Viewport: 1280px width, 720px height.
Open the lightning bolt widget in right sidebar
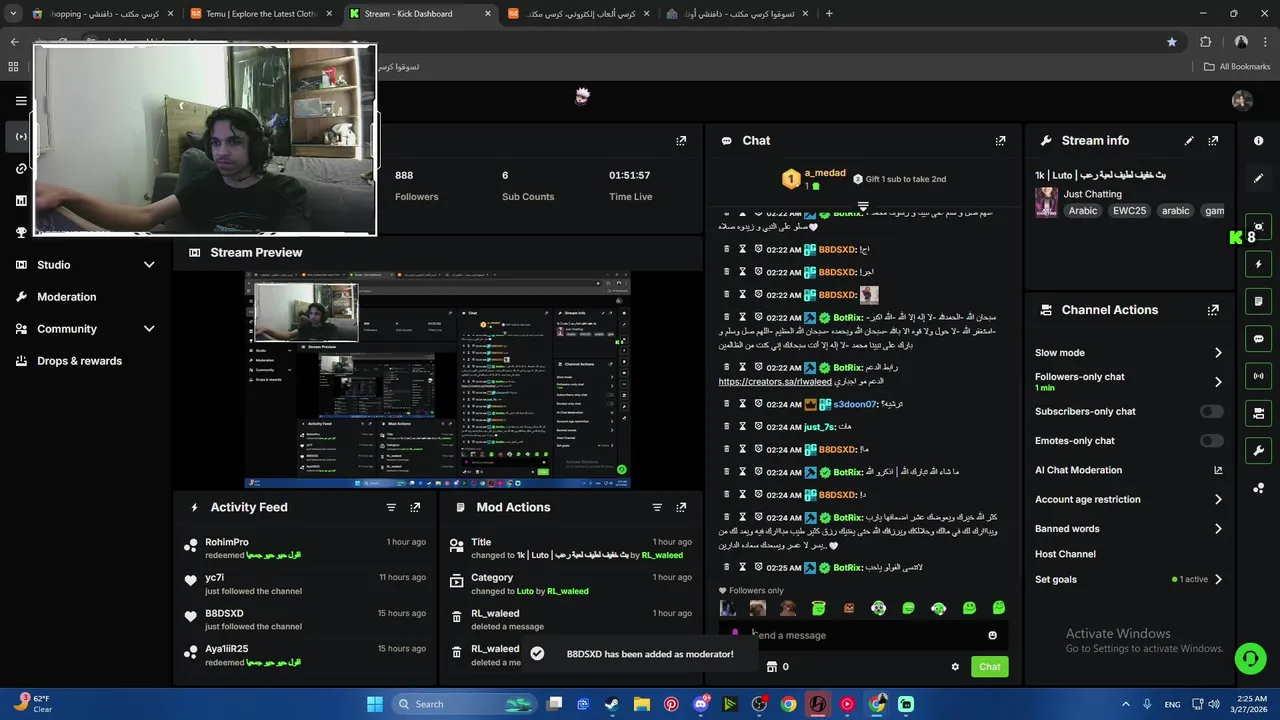coord(1258,264)
